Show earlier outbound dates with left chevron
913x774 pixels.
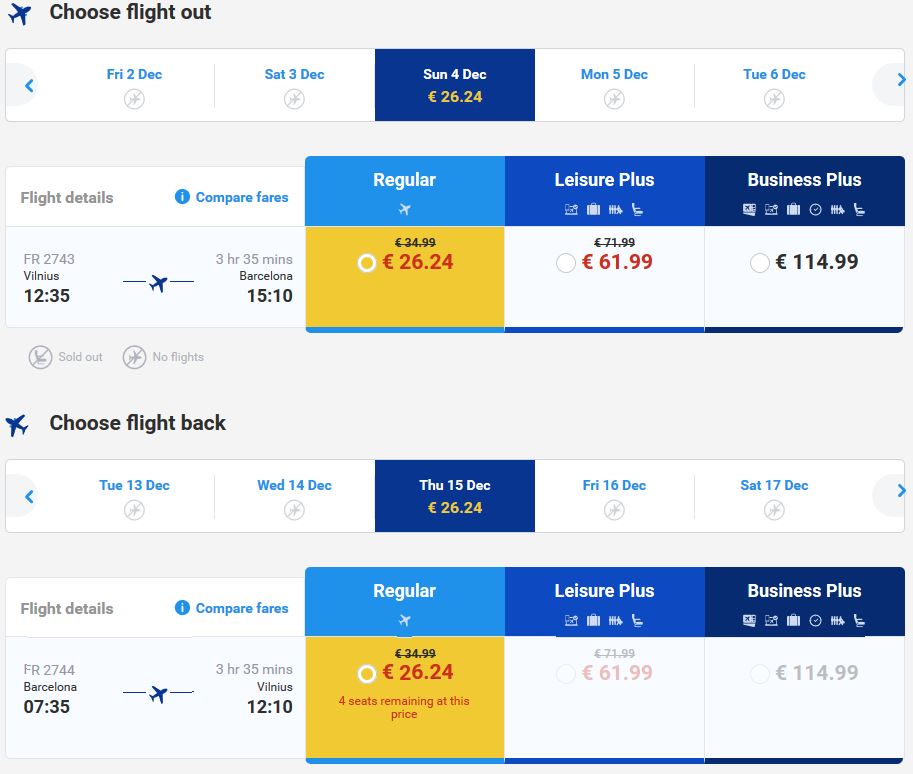[29, 86]
